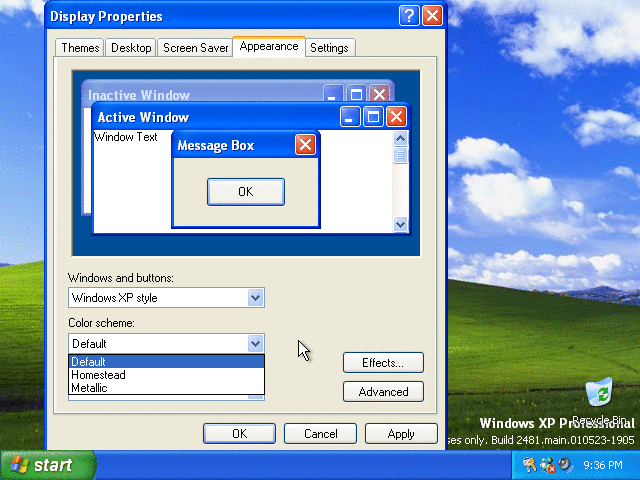
Task: Click Active Window preview maximize button
Action: pyautogui.click(x=373, y=117)
